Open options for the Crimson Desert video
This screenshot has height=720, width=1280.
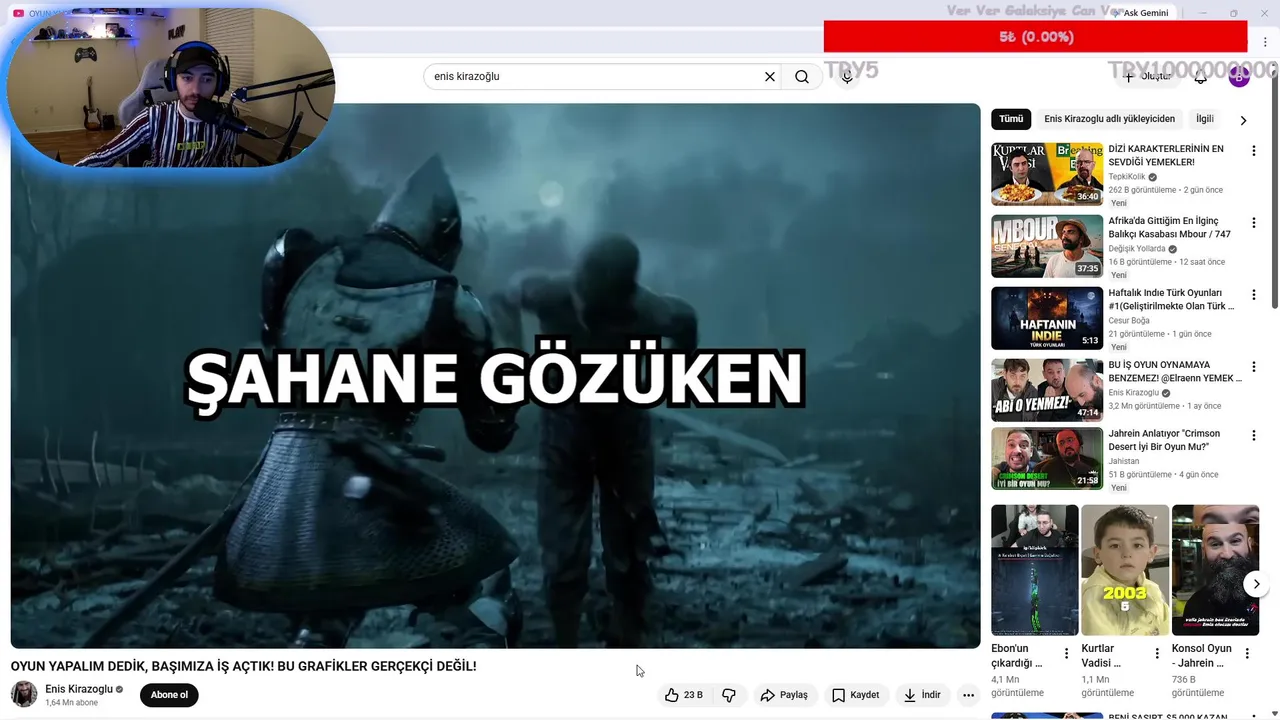coord(1253,436)
